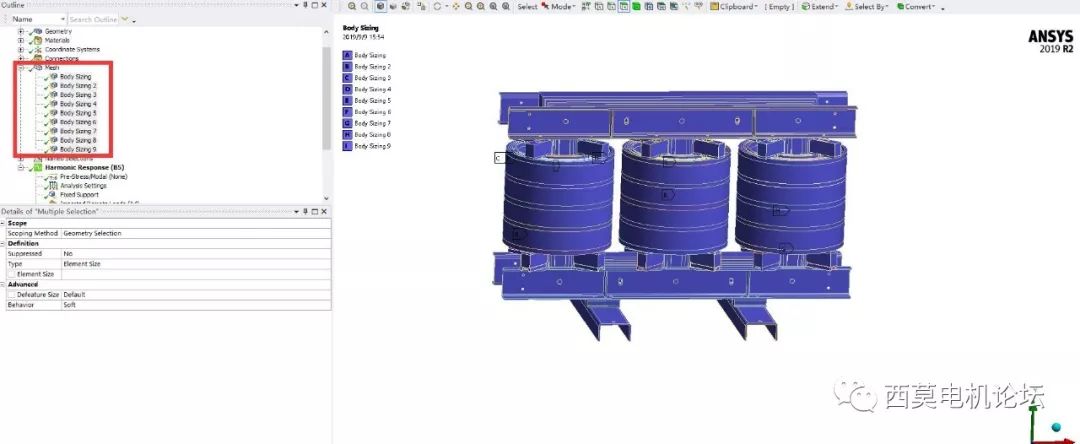1080x444 pixels.
Task: Click the Coordinate Systems node icon
Action: click(37, 49)
